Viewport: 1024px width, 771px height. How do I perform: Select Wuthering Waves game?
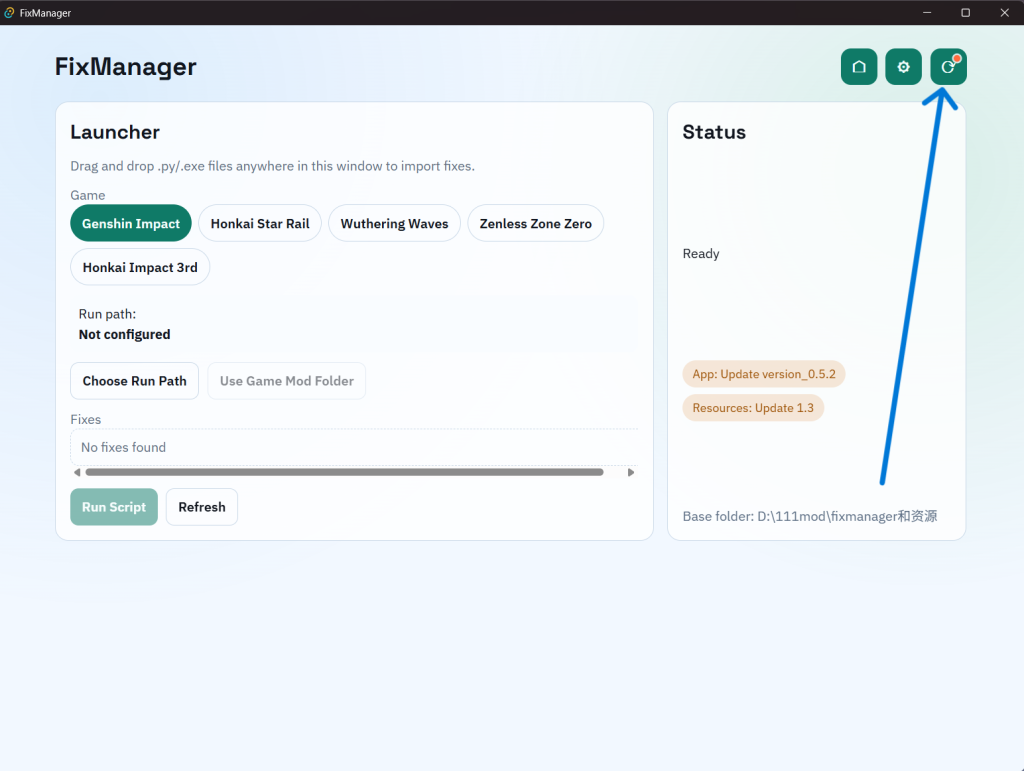pos(394,223)
